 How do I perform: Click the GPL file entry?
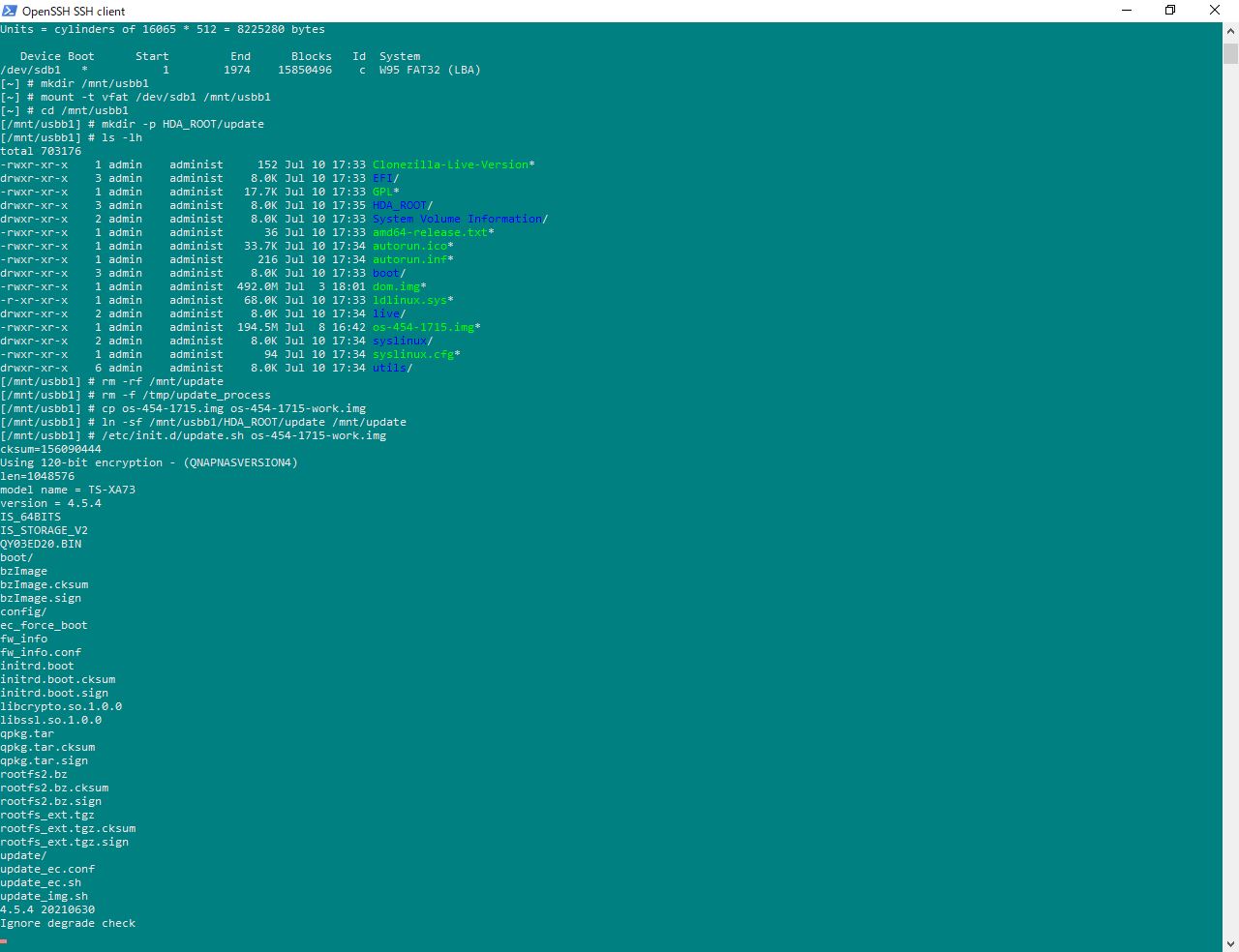point(382,192)
